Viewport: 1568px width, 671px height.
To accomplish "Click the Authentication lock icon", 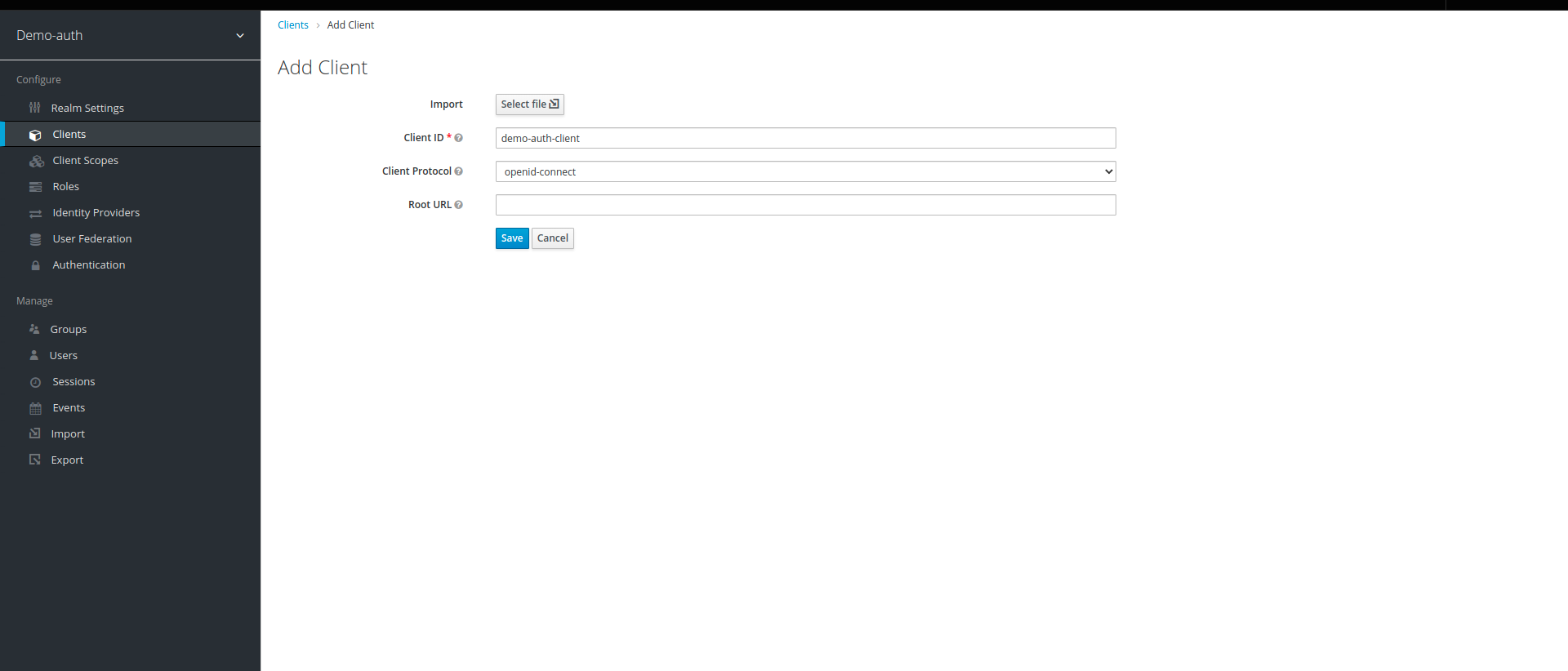I will tap(36, 265).
